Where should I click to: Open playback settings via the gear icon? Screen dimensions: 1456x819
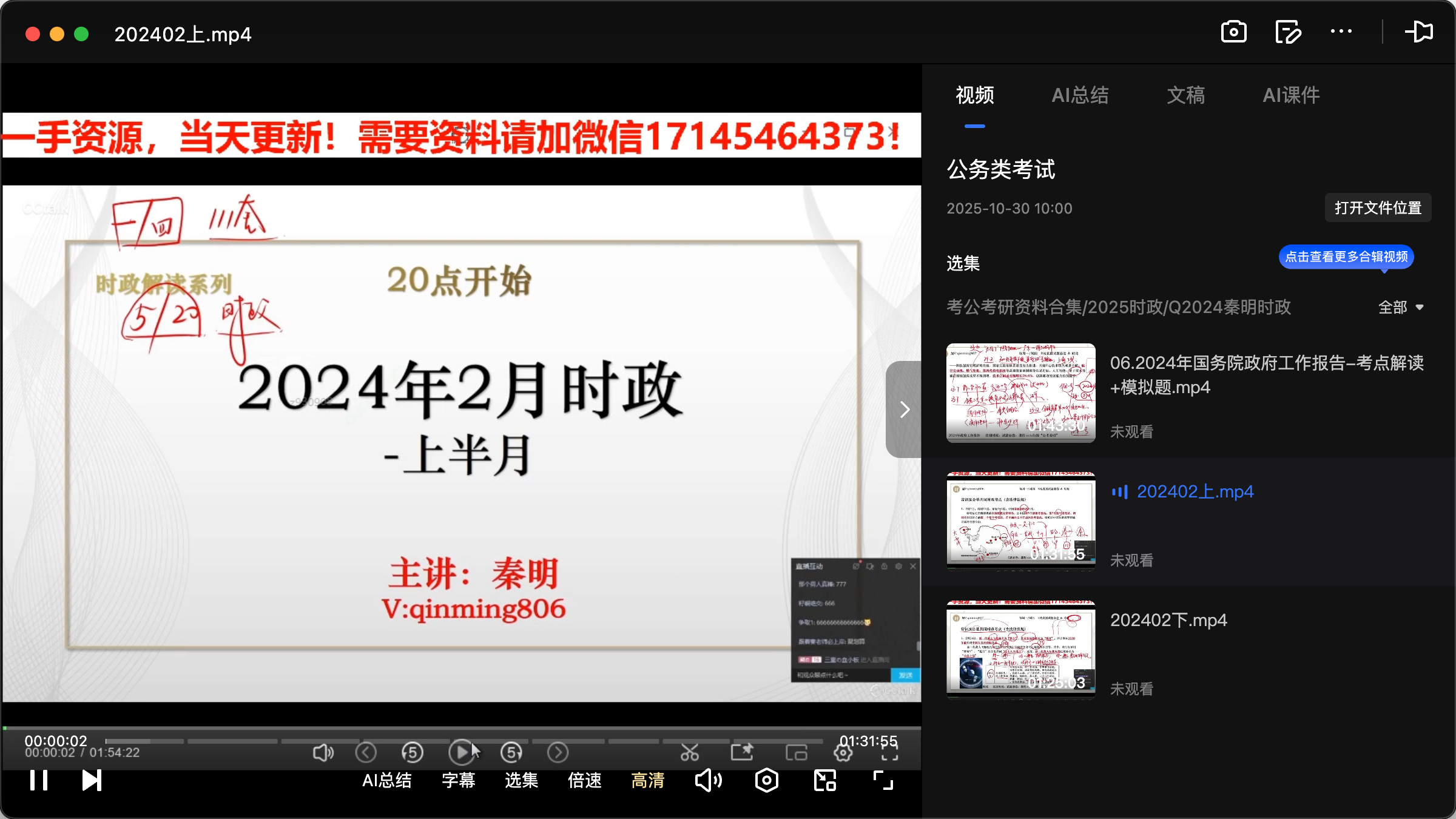[843, 752]
